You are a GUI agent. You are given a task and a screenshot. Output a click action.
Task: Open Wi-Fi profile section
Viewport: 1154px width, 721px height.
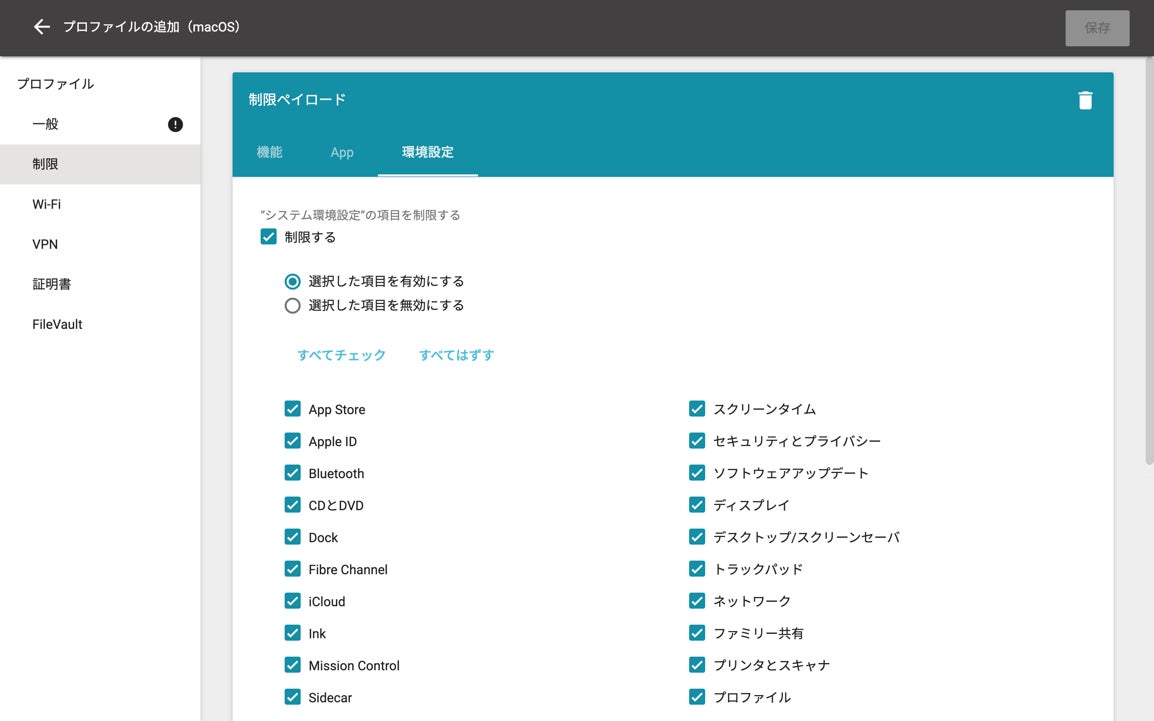click(x=100, y=204)
